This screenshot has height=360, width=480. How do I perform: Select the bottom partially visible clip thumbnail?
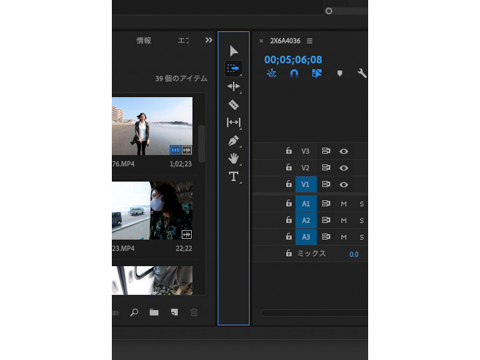click(152, 280)
